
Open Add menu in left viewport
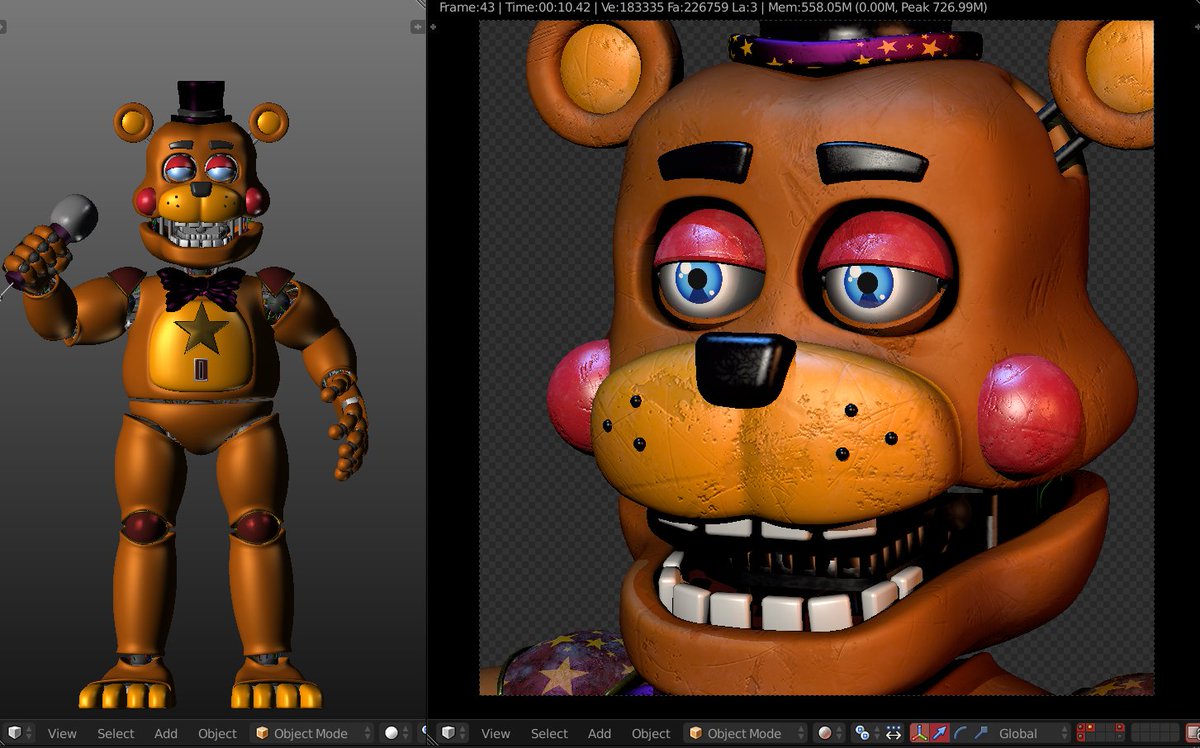pyautogui.click(x=166, y=733)
